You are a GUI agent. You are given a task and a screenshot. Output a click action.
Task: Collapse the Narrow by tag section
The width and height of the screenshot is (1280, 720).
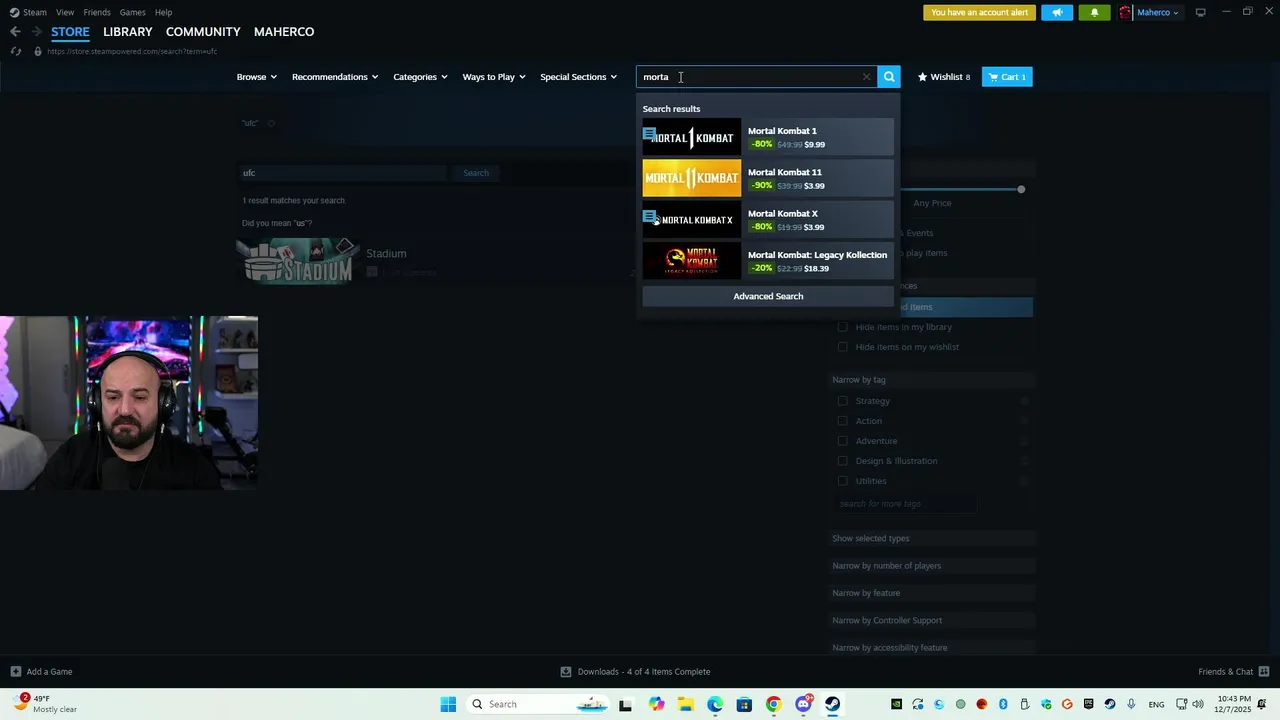(x=932, y=380)
